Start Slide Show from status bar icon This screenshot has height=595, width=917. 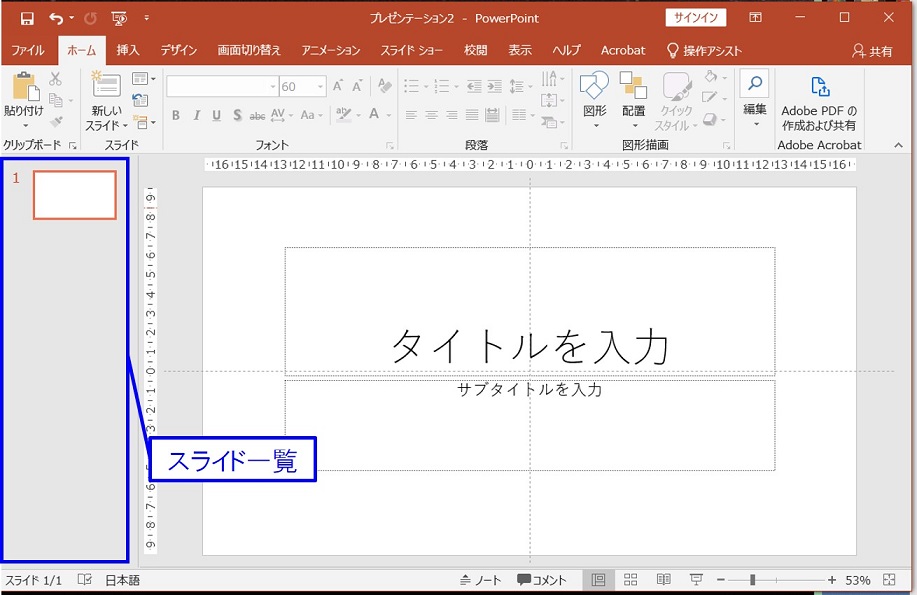696,580
